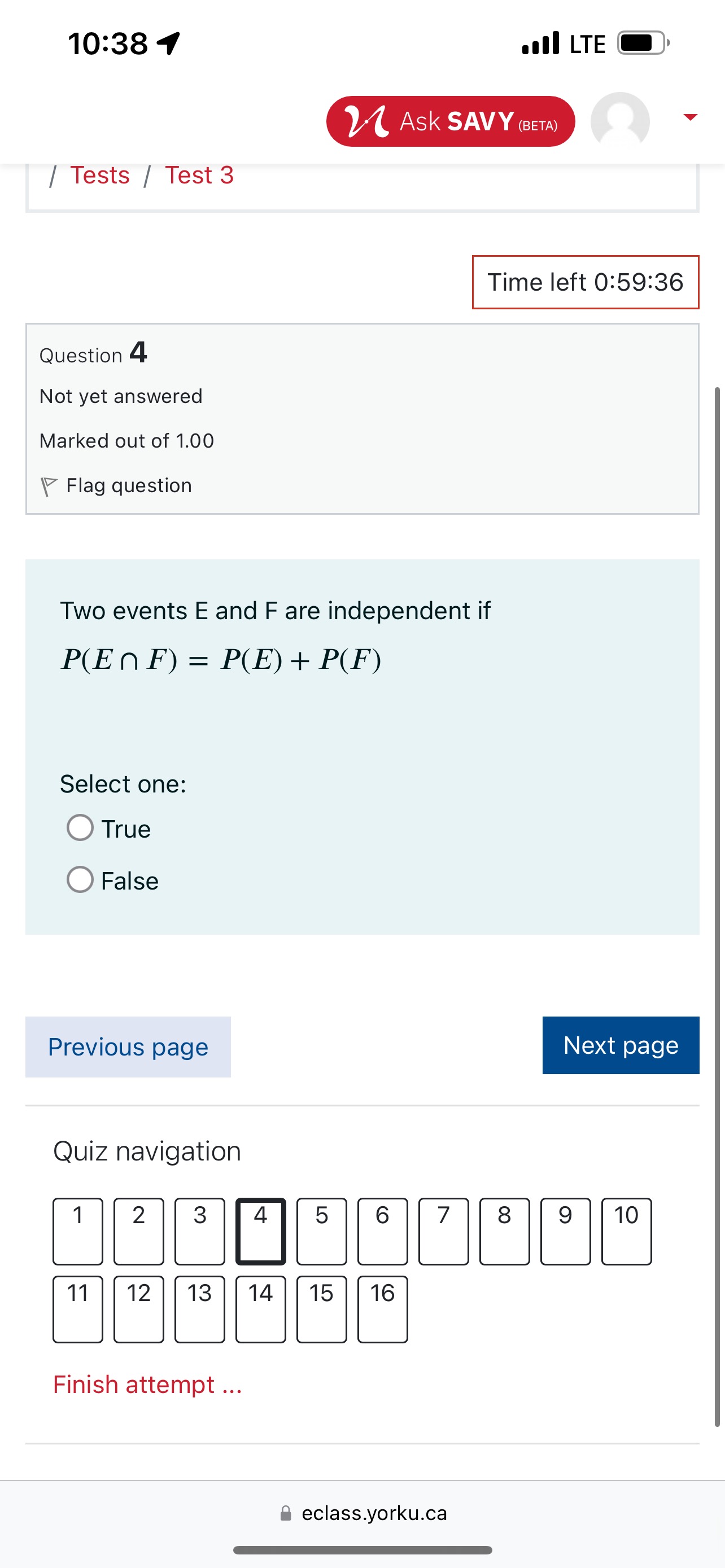Tap the padlock icon by eclass.yorku.ca

point(286,1513)
